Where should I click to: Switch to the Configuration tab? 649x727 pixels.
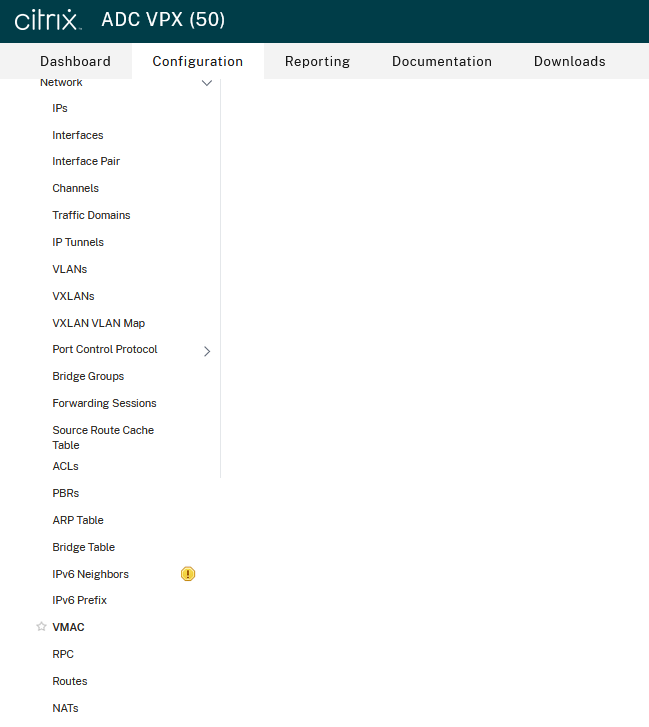(x=198, y=61)
